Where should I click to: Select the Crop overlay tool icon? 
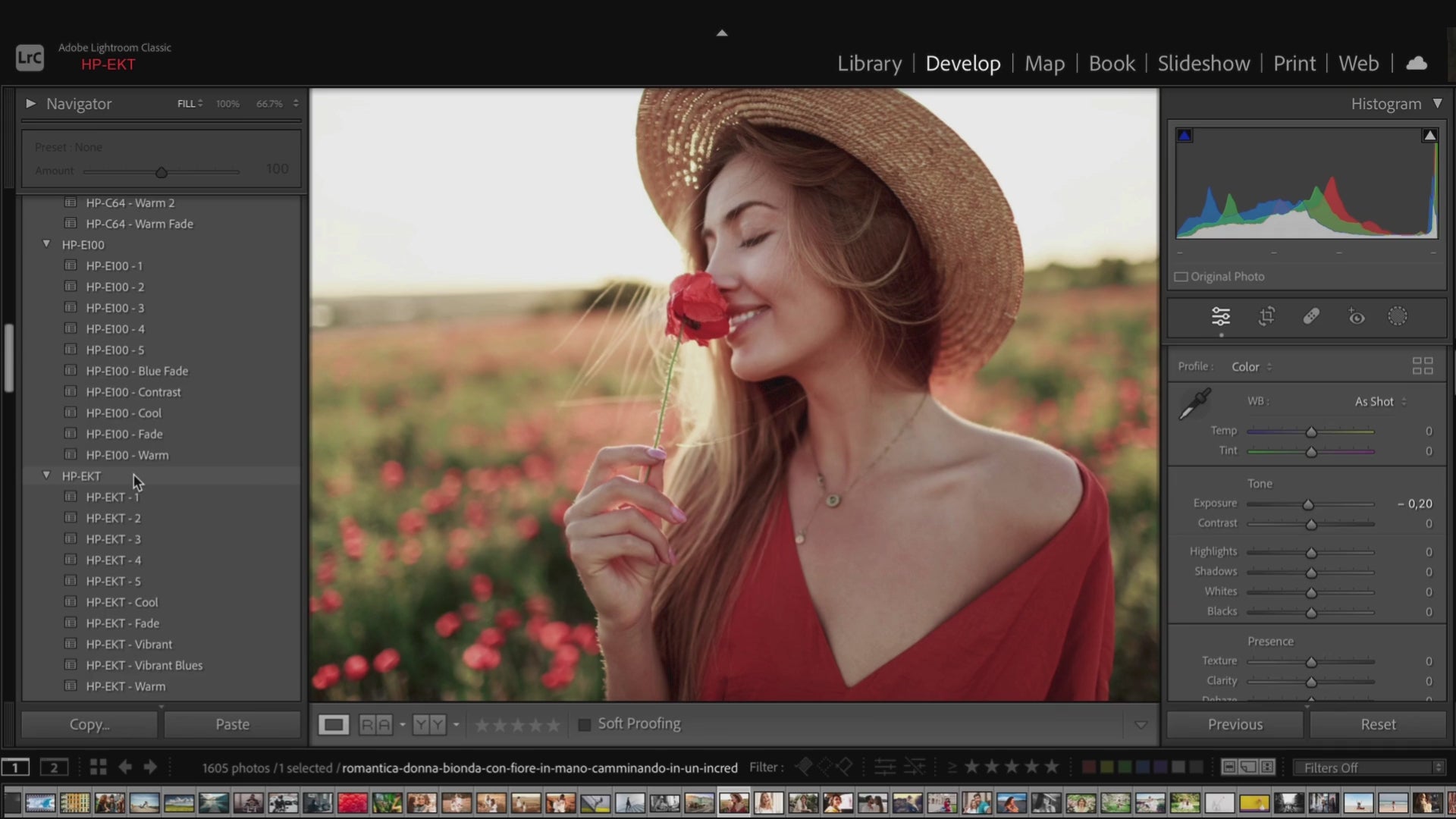click(x=1266, y=316)
